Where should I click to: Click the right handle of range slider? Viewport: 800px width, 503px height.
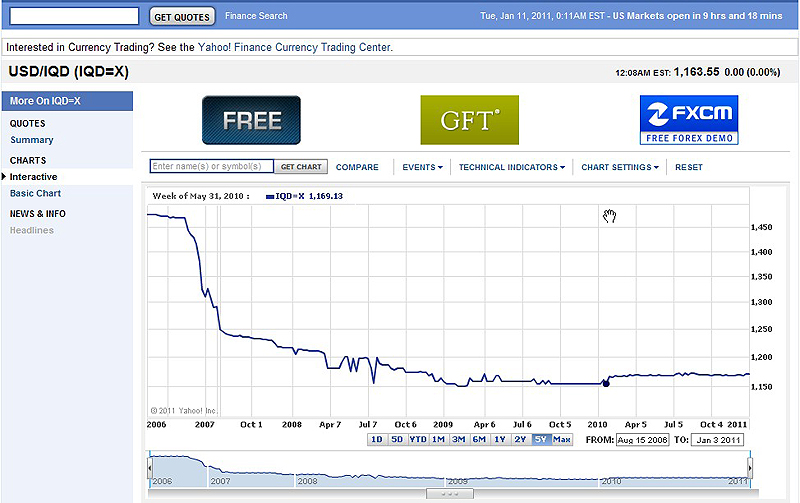750,467
